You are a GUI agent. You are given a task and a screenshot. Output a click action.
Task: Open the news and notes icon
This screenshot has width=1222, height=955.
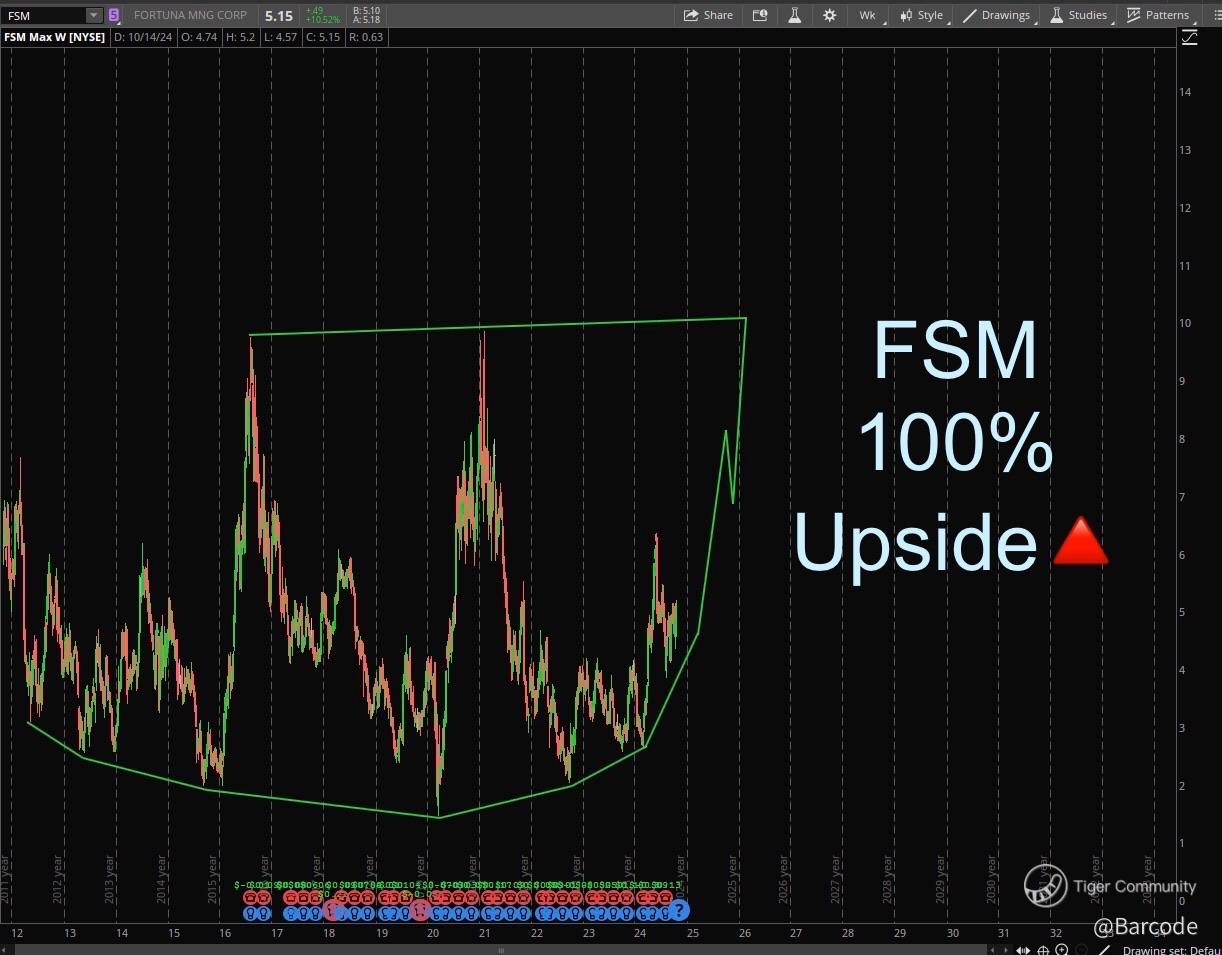760,15
